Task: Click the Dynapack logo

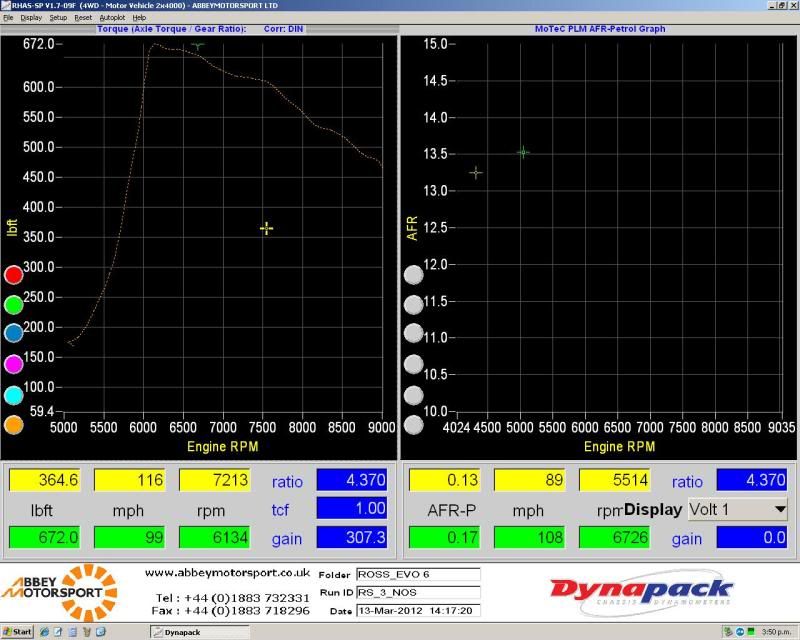Action: pyautogui.click(x=642, y=592)
